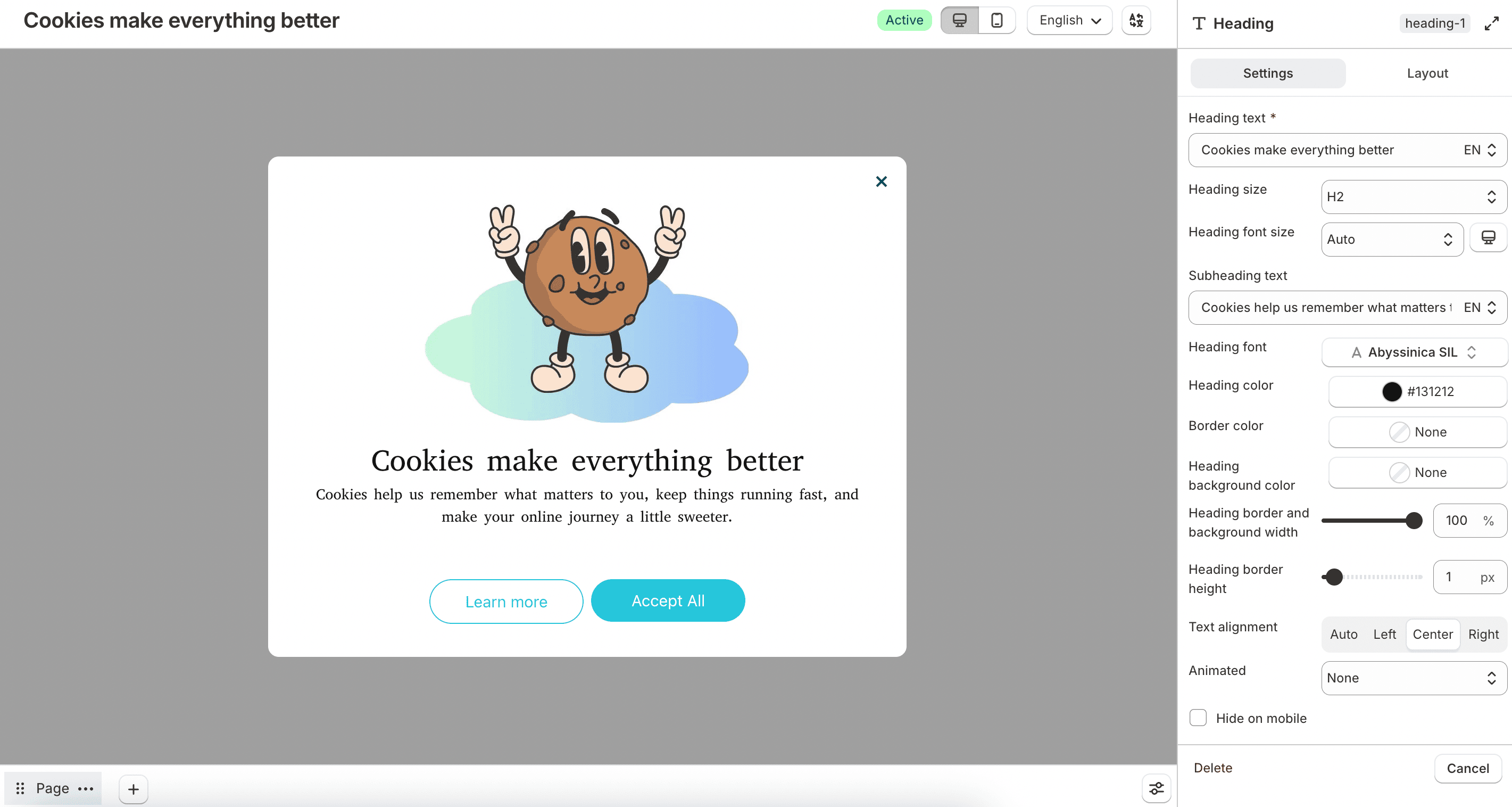Open the display settings sliders icon

click(1156, 788)
